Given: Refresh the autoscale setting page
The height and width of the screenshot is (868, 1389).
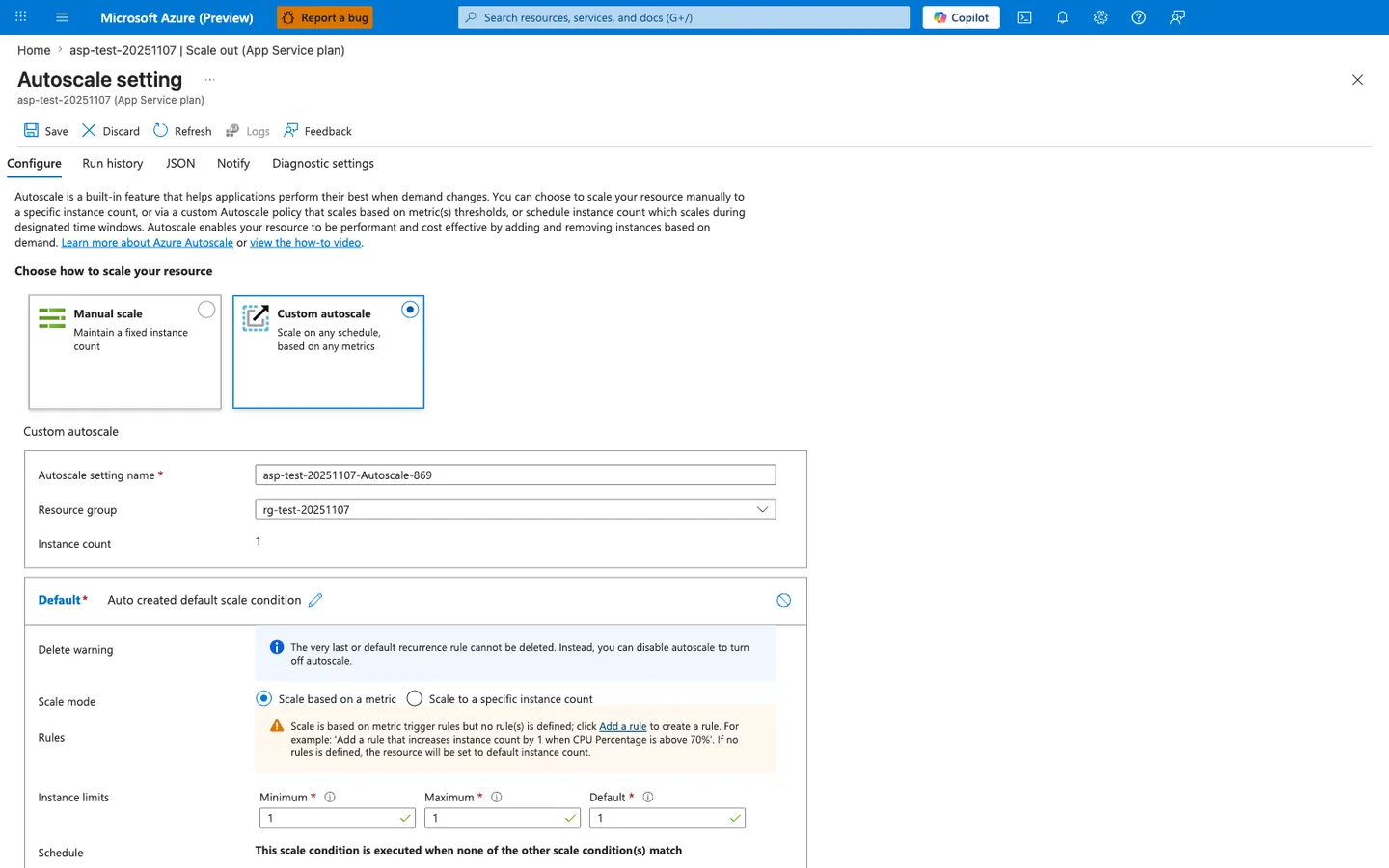Looking at the screenshot, I should pos(182,131).
